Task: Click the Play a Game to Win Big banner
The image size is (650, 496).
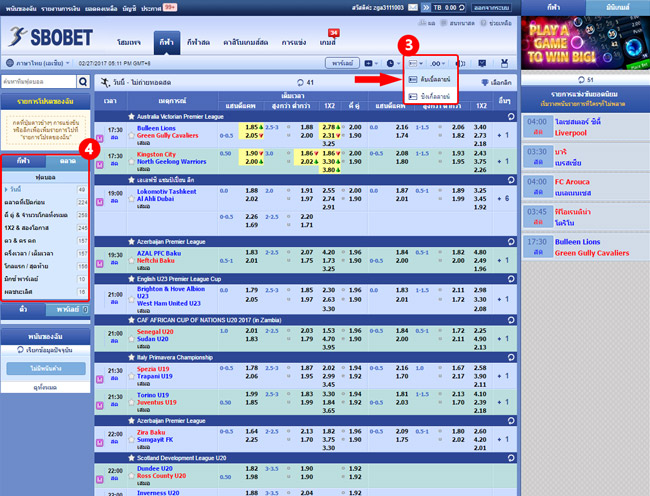Action: [x=585, y=43]
